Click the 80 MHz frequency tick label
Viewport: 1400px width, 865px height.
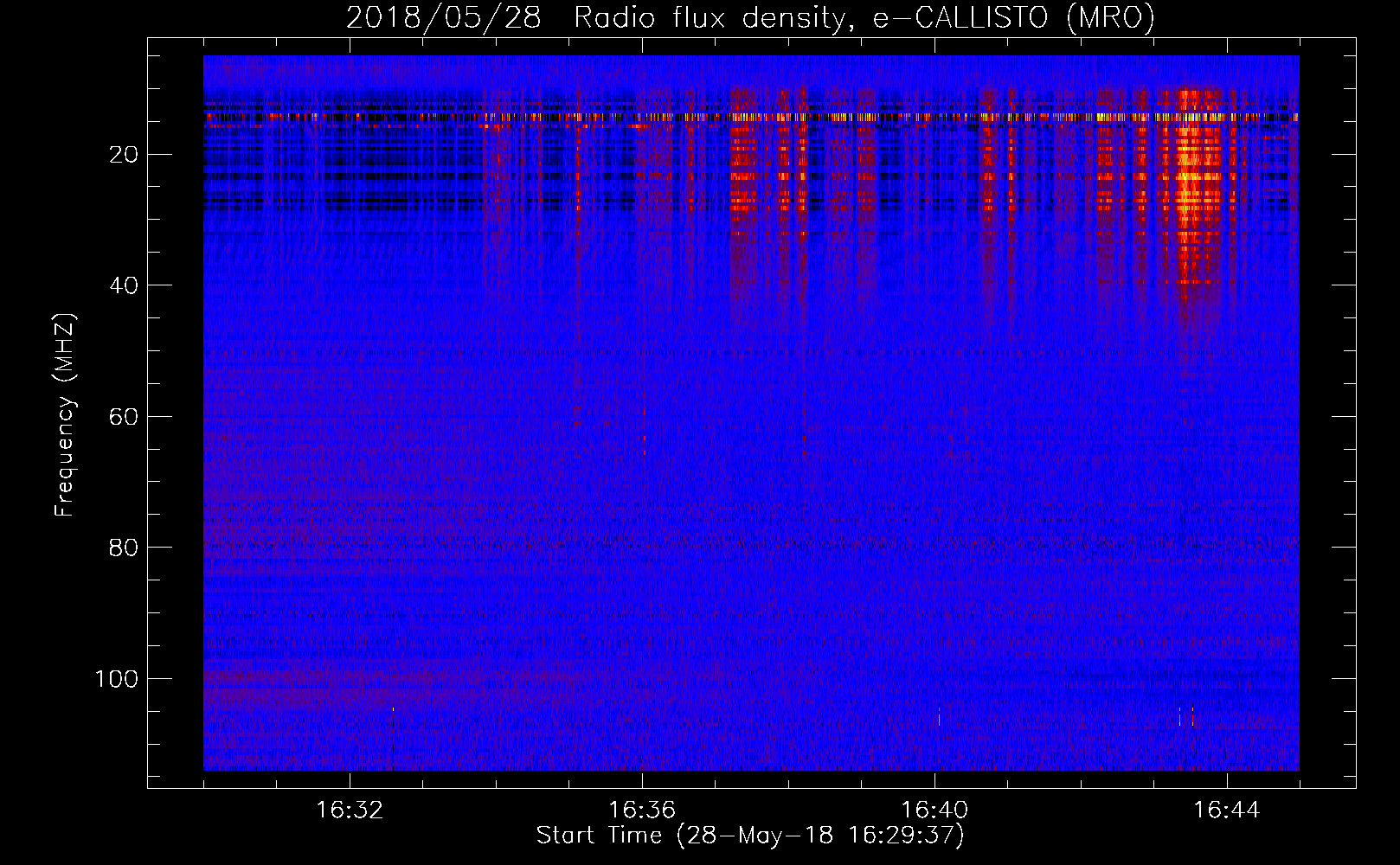pyautogui.click(x=124, y=548)
